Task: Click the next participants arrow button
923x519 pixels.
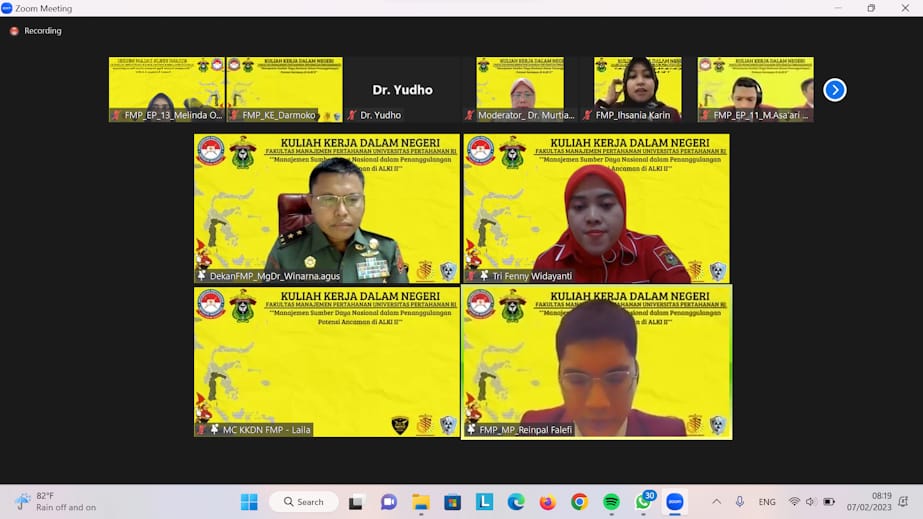Action: (x=835, y=90)
